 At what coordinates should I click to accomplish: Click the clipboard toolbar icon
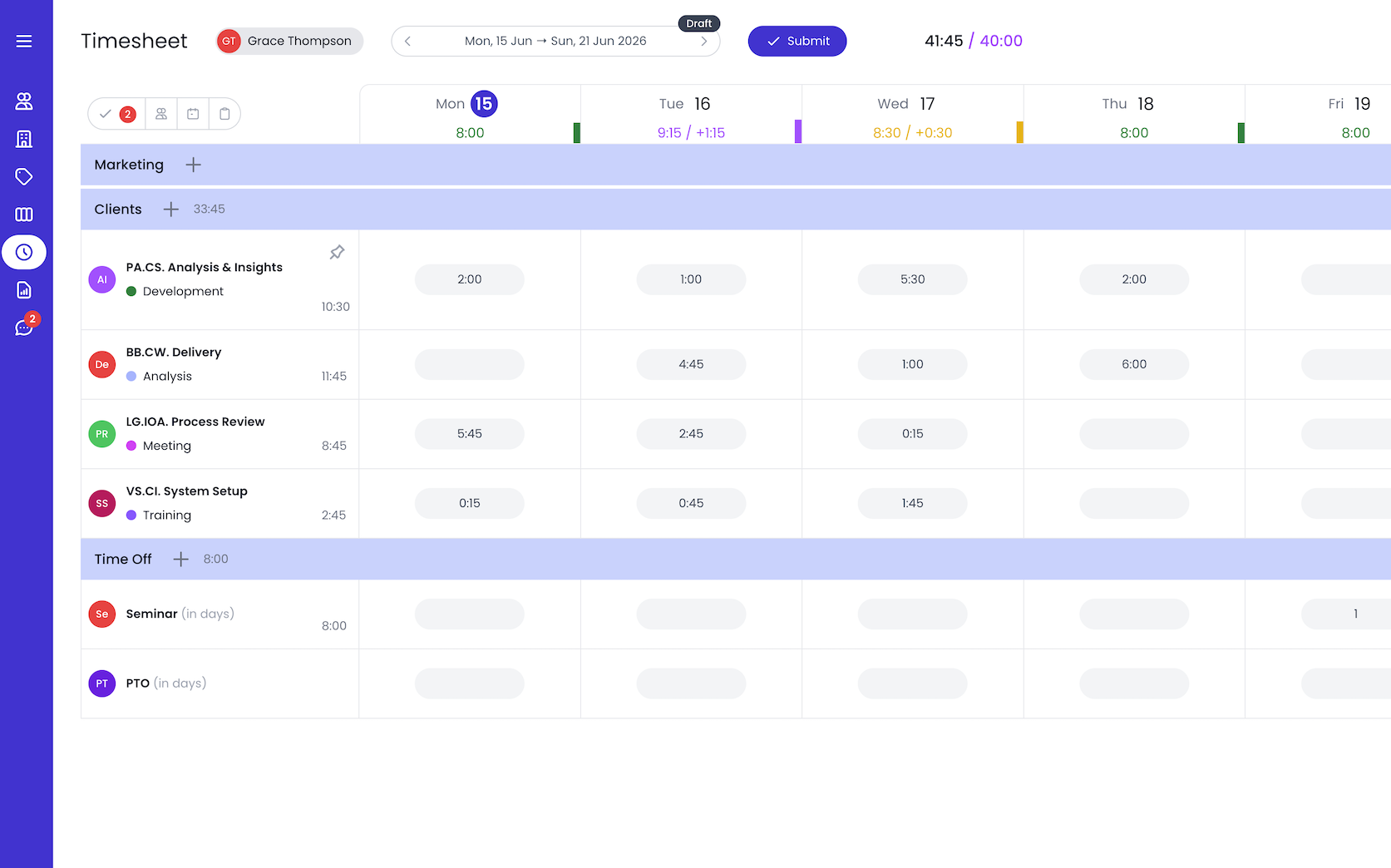point(224,114)
